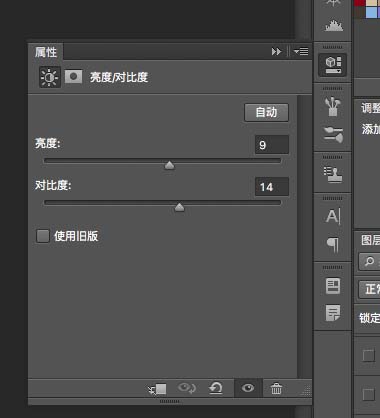This screenshot has width=380, height=418.
Task: Clip the adjustment to the layer below
Action: coord(157,389)
